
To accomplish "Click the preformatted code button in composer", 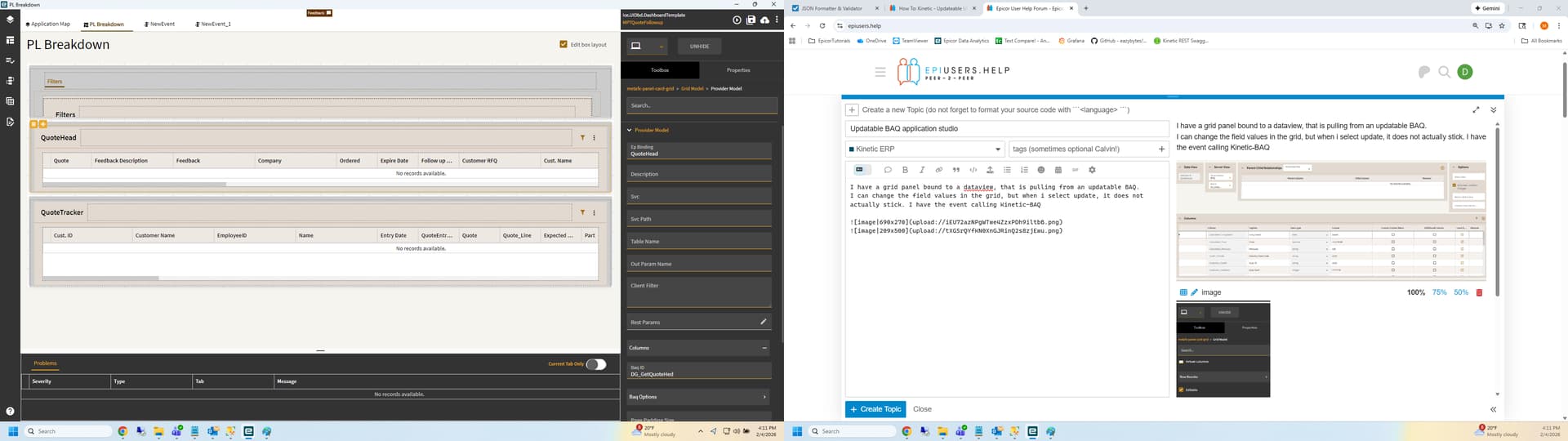I will click(x=973, y=170).
